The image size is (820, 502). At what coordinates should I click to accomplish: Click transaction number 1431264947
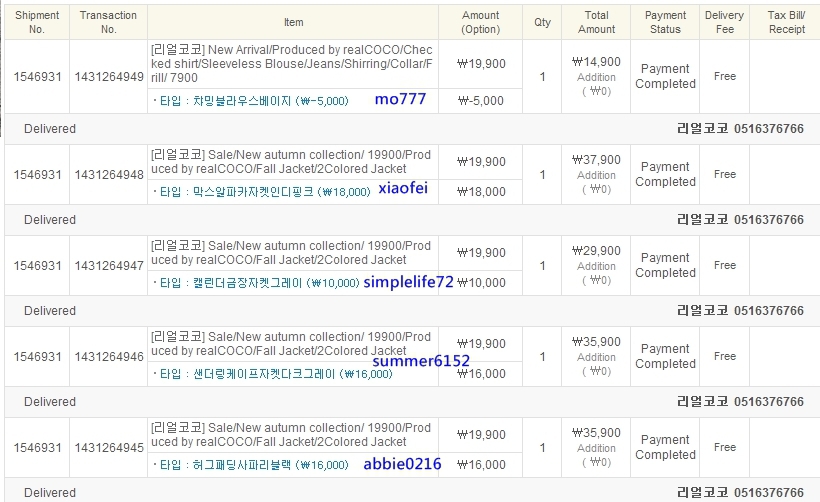tap(109, 266)
